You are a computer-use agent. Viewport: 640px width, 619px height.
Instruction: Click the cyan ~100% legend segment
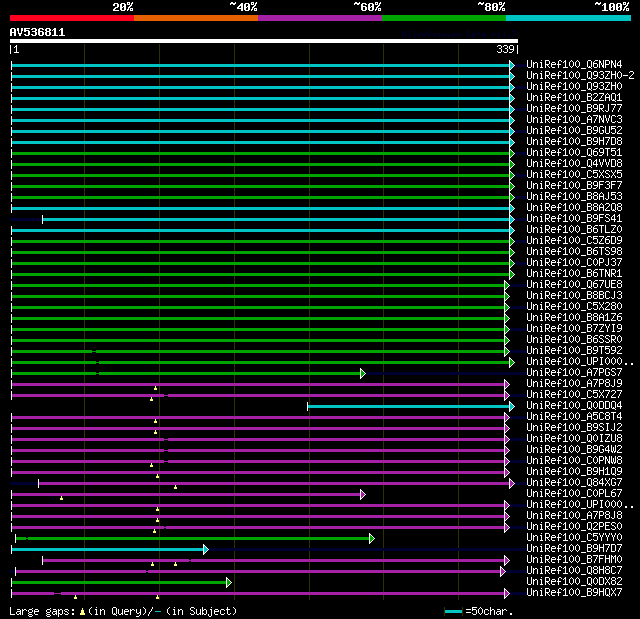(568, 18)
